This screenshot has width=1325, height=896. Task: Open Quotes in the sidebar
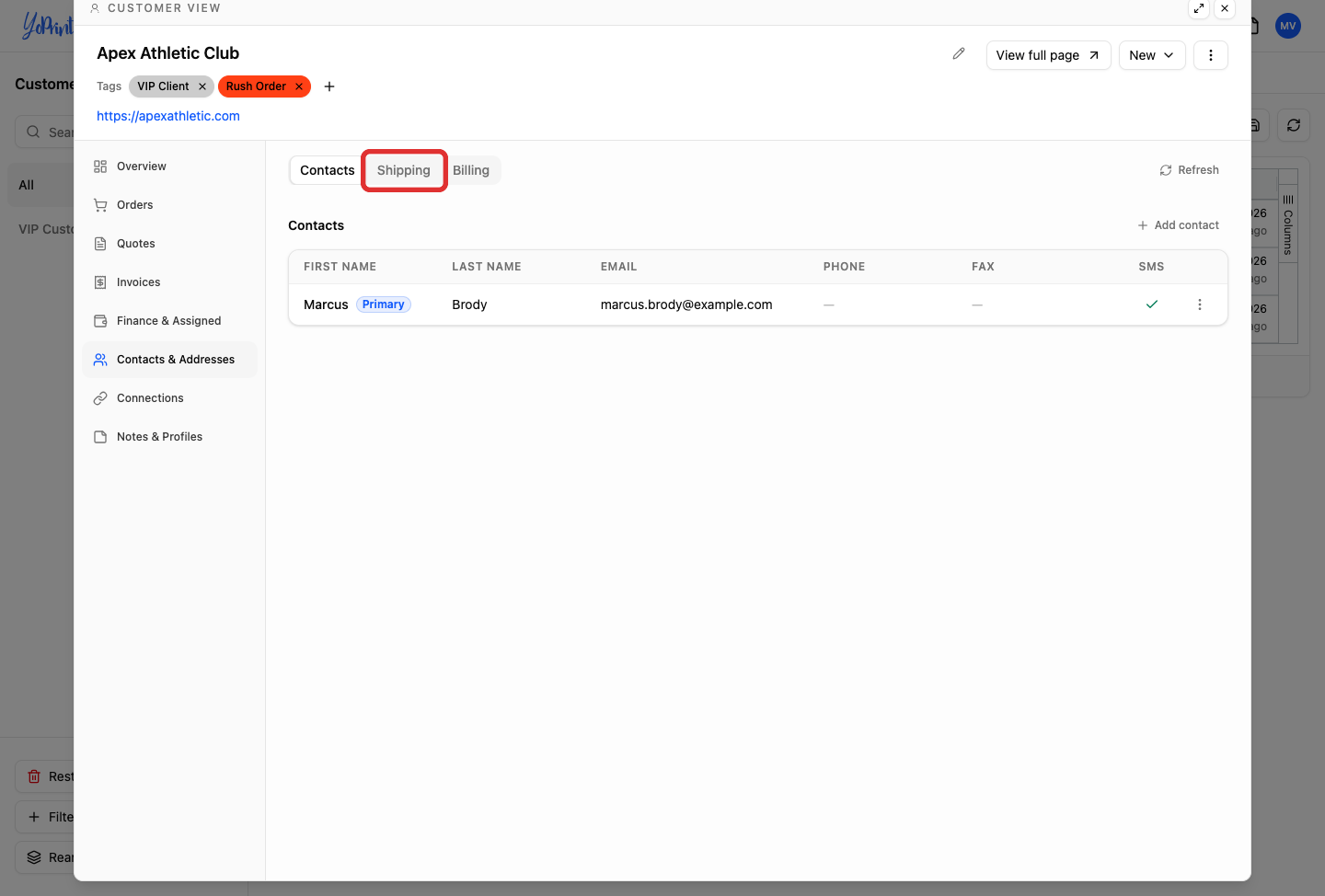click(169, 244)
